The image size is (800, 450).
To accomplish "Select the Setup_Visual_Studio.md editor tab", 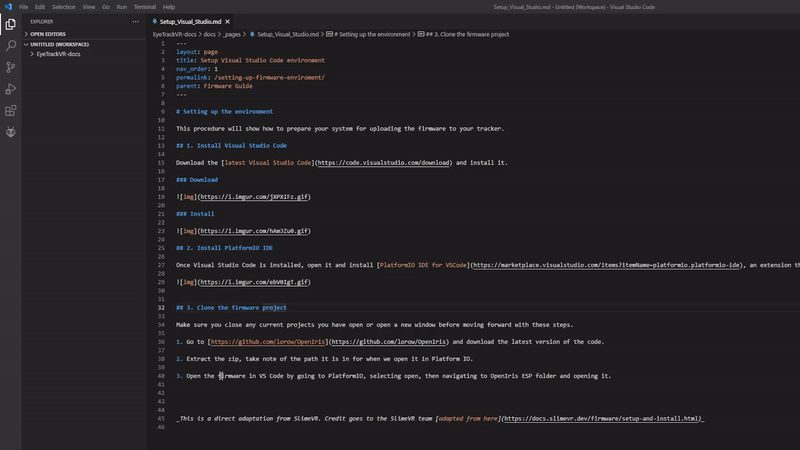I will click(x=190, y=21).
